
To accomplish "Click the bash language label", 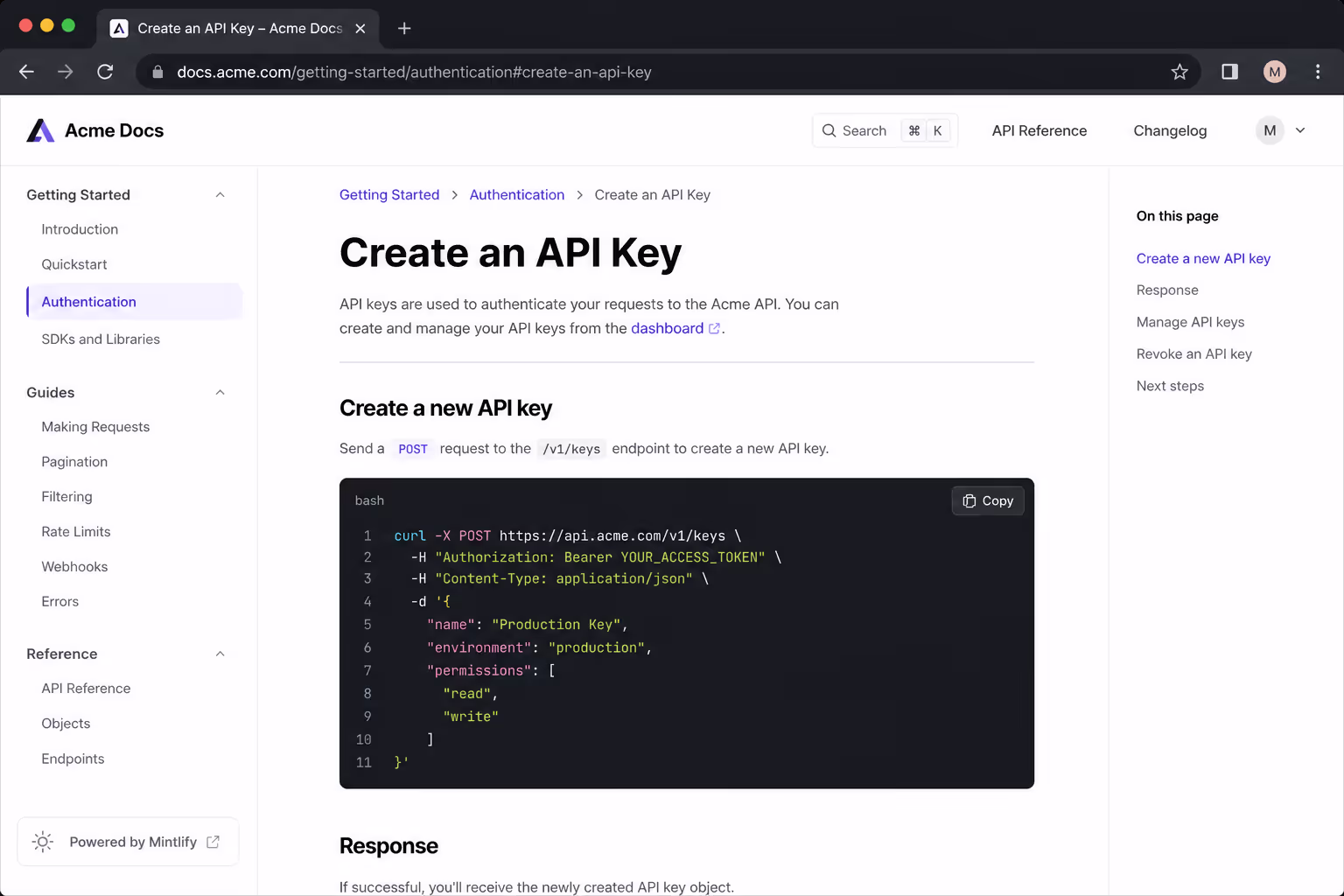I will pos(369,500).
